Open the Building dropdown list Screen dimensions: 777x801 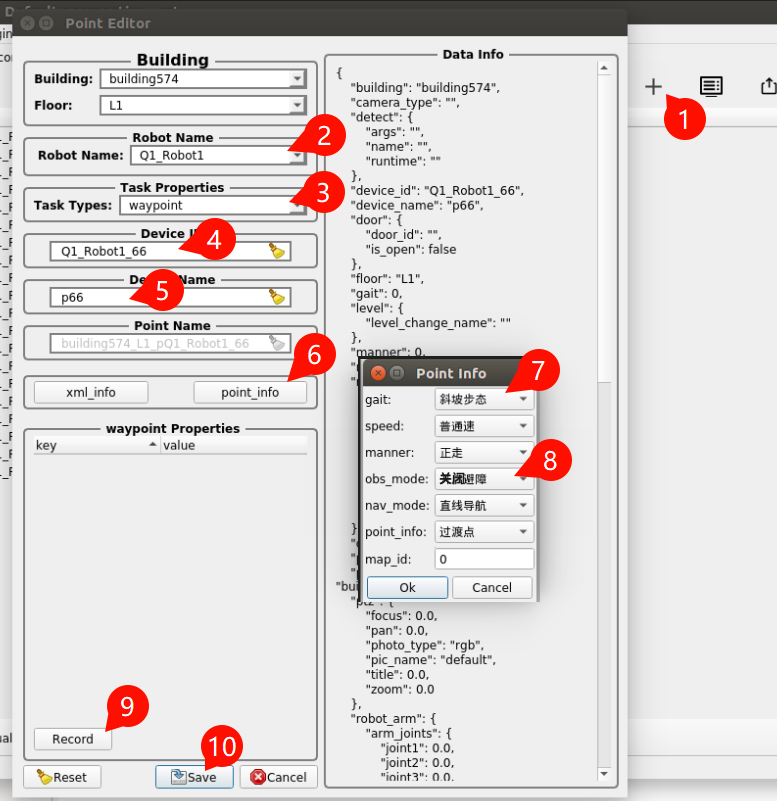(296, 79)
